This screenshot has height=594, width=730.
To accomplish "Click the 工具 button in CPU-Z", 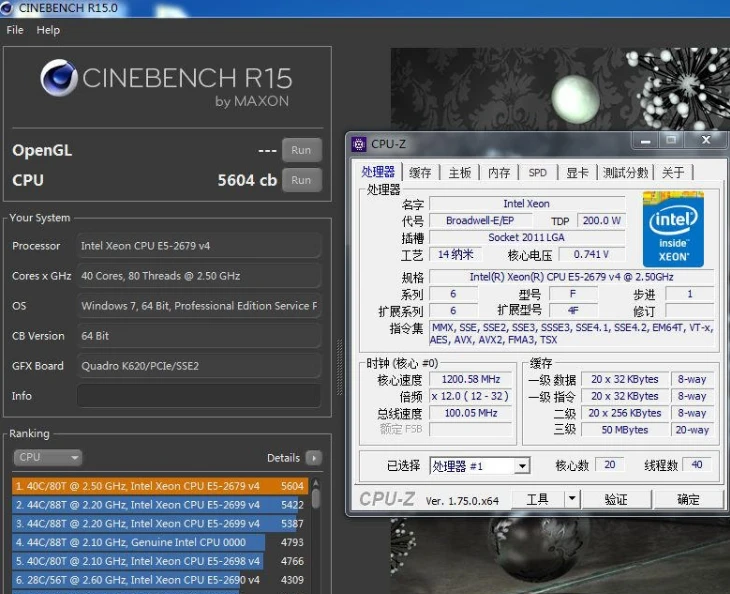I will pos(537,500).
